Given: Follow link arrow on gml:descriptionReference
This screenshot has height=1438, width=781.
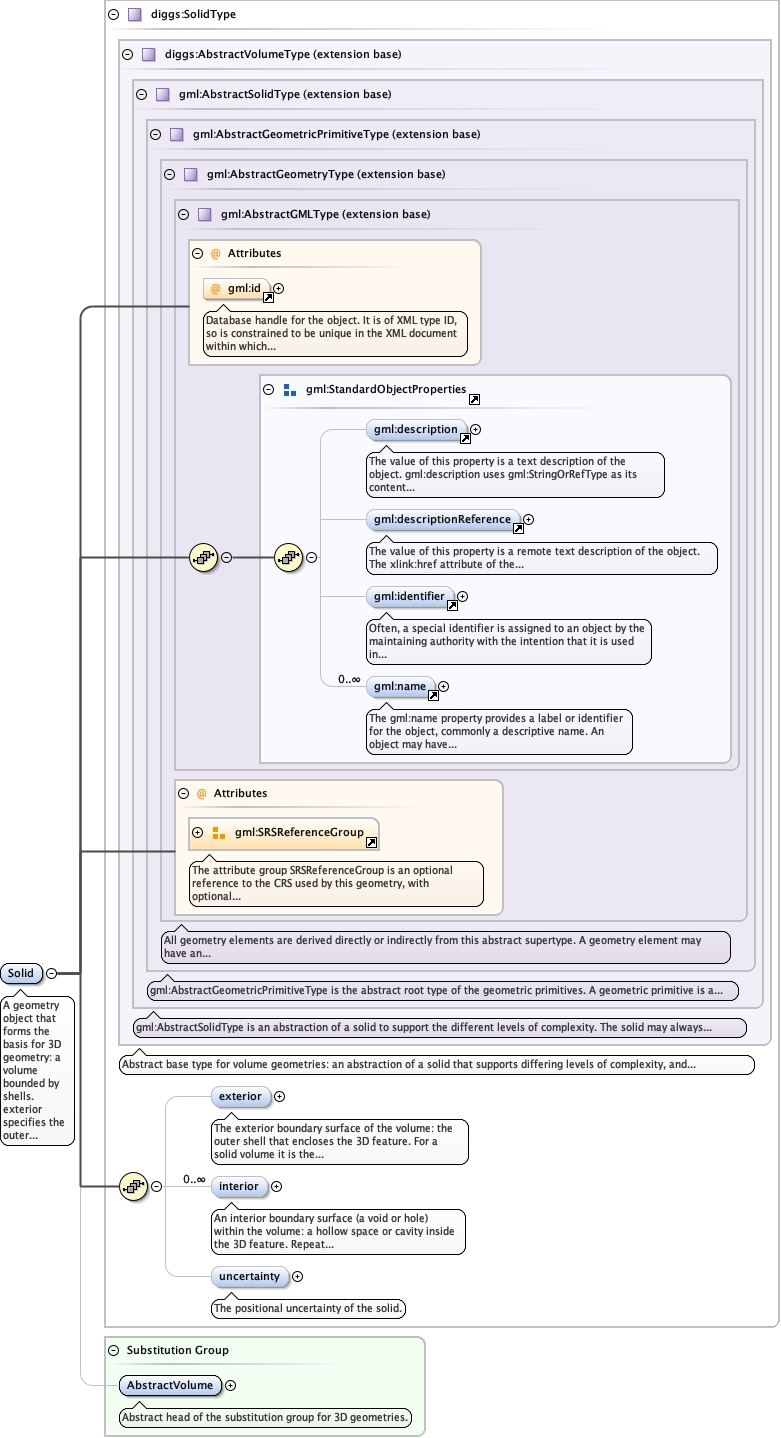Looking at the screenshot, I should (518, 529).
